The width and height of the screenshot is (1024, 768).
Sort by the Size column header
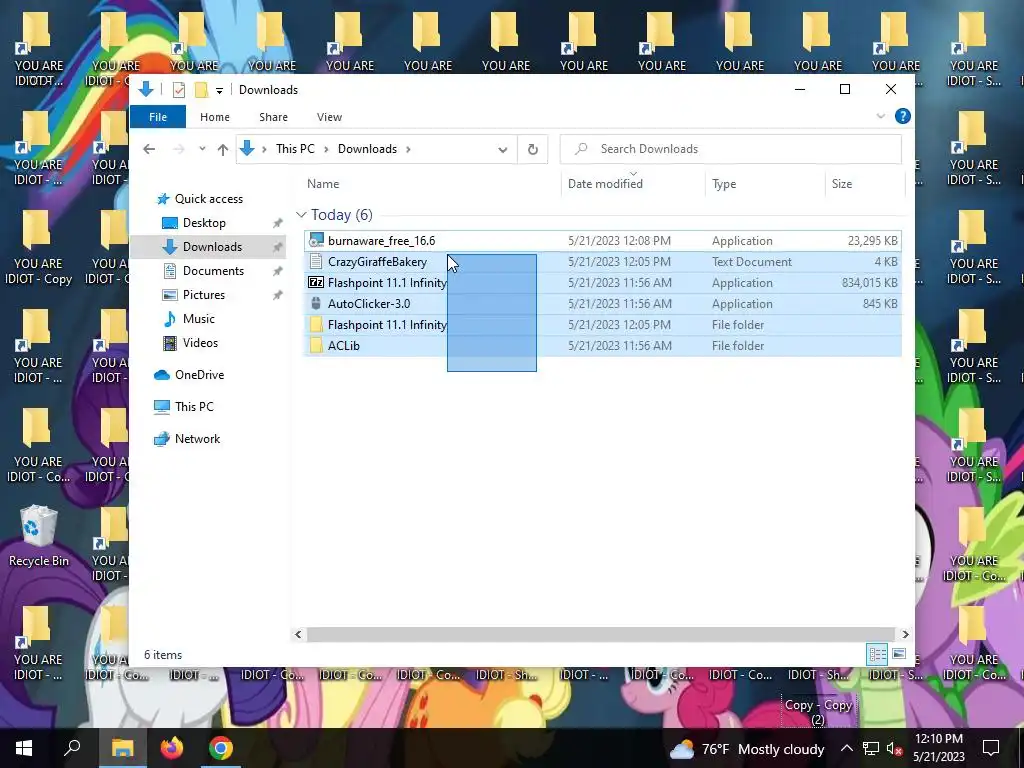(865, 184)
